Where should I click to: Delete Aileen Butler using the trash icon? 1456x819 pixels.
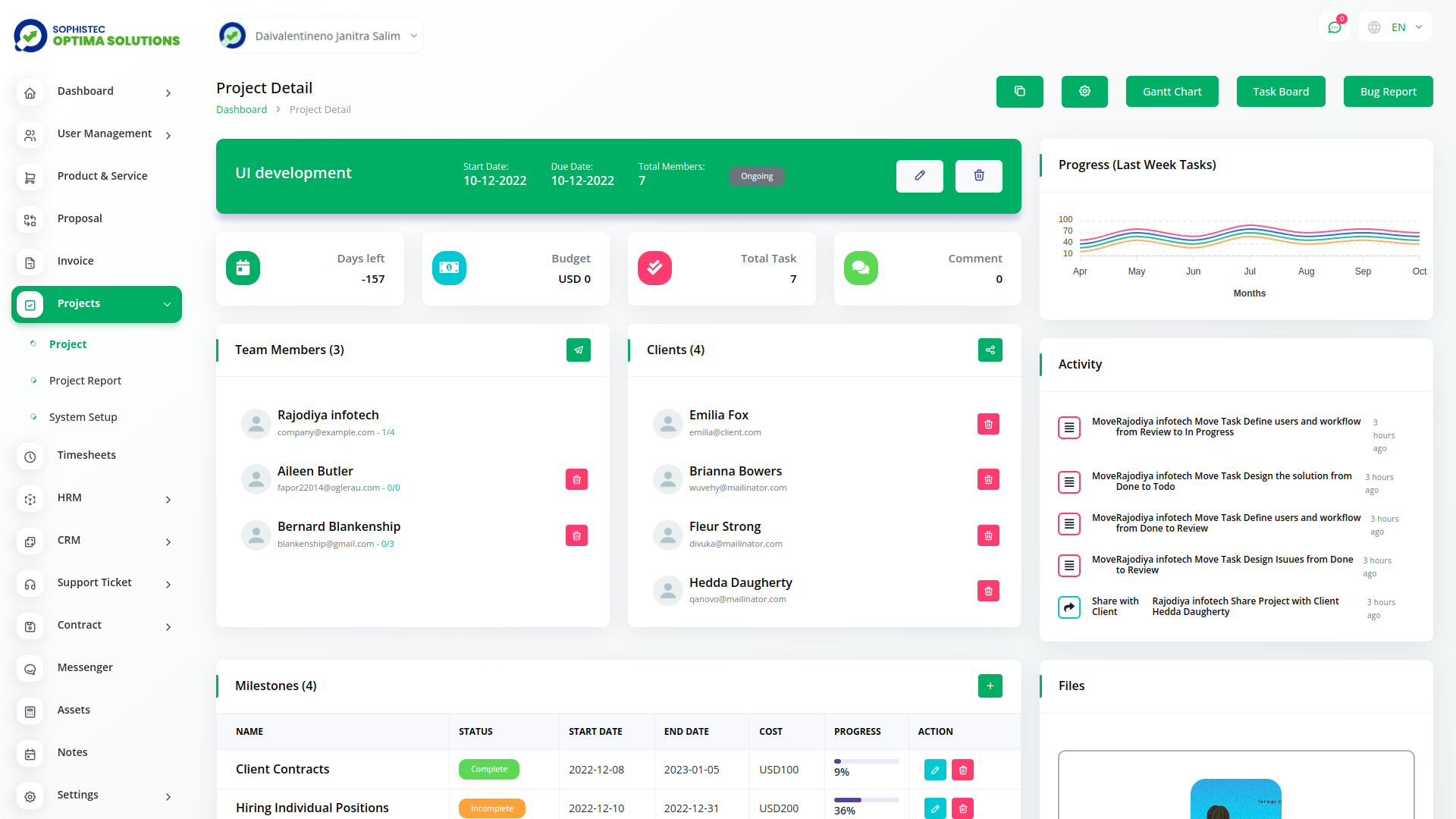click(576, 479)
